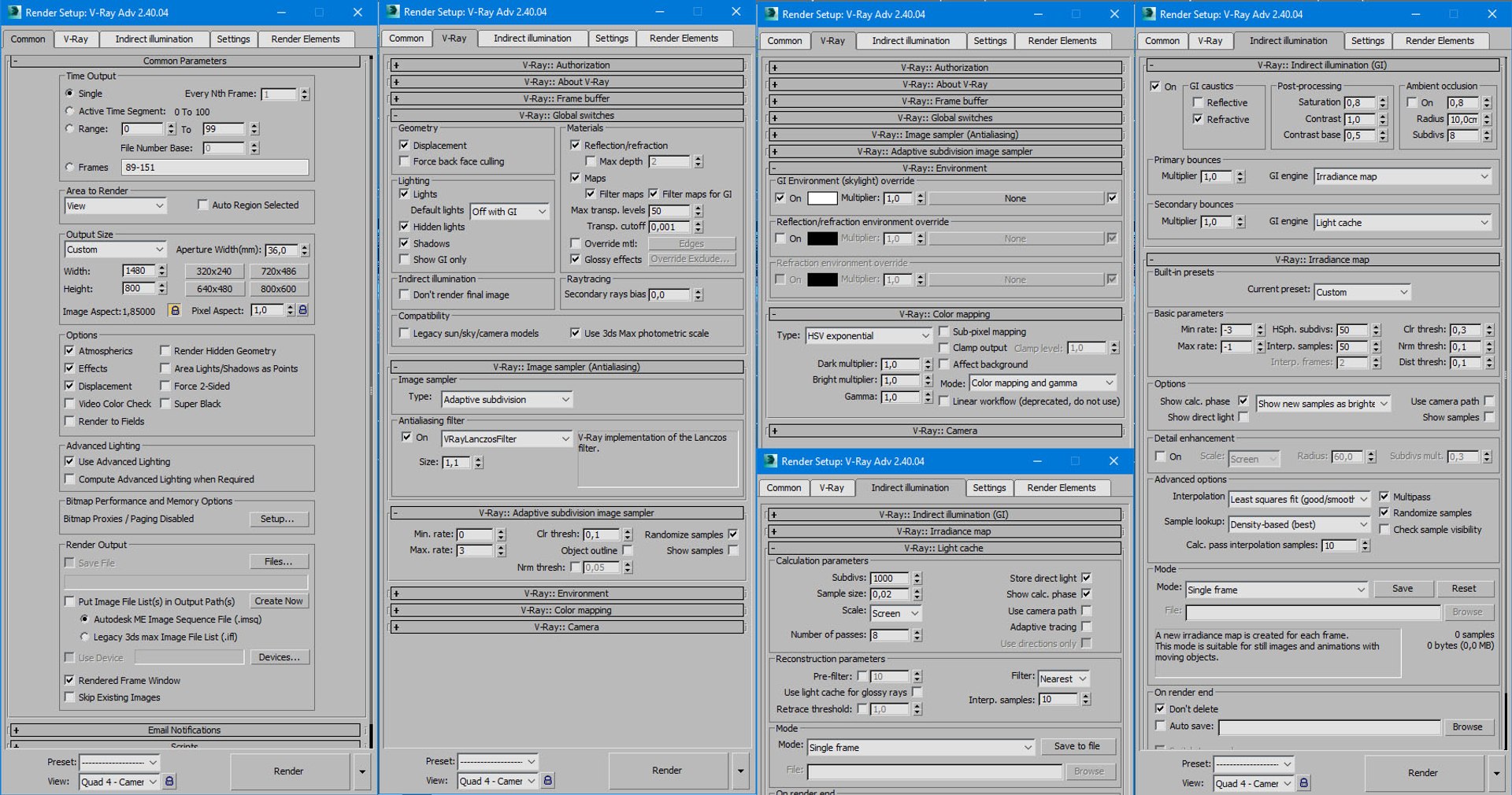Open V-Ray tab in Common Parameters window
Viewport: 1512px width, 795px height.
click(x=76, y=39)
